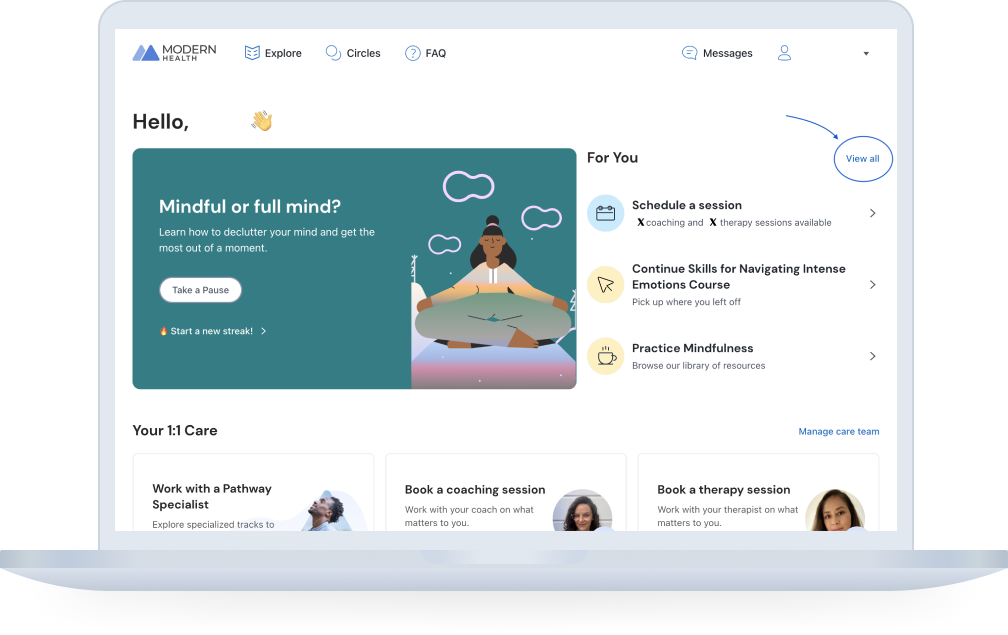This screenshot has height=635, width=1008.
Task: Expand the Continue Skills course chevron
Action: point(872,285)
